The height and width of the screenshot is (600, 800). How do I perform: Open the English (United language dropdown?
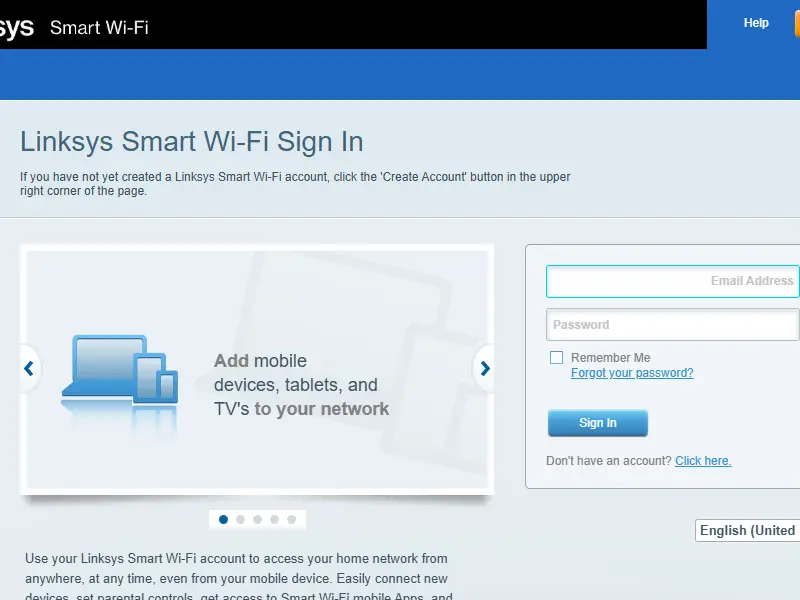click(747, 531)
